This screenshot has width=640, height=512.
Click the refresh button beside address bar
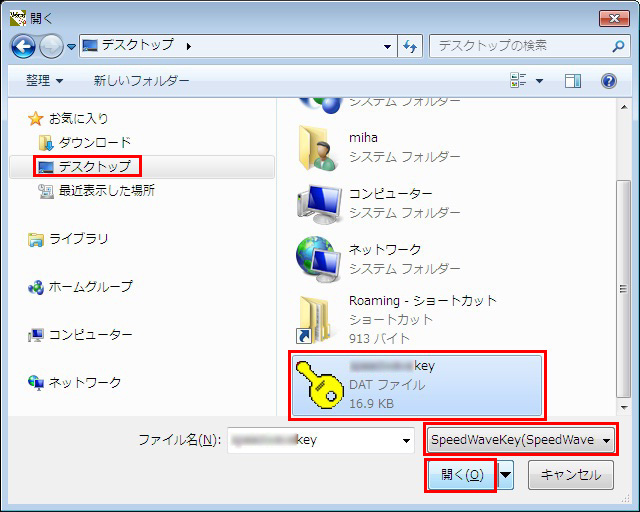coord(410,46)
